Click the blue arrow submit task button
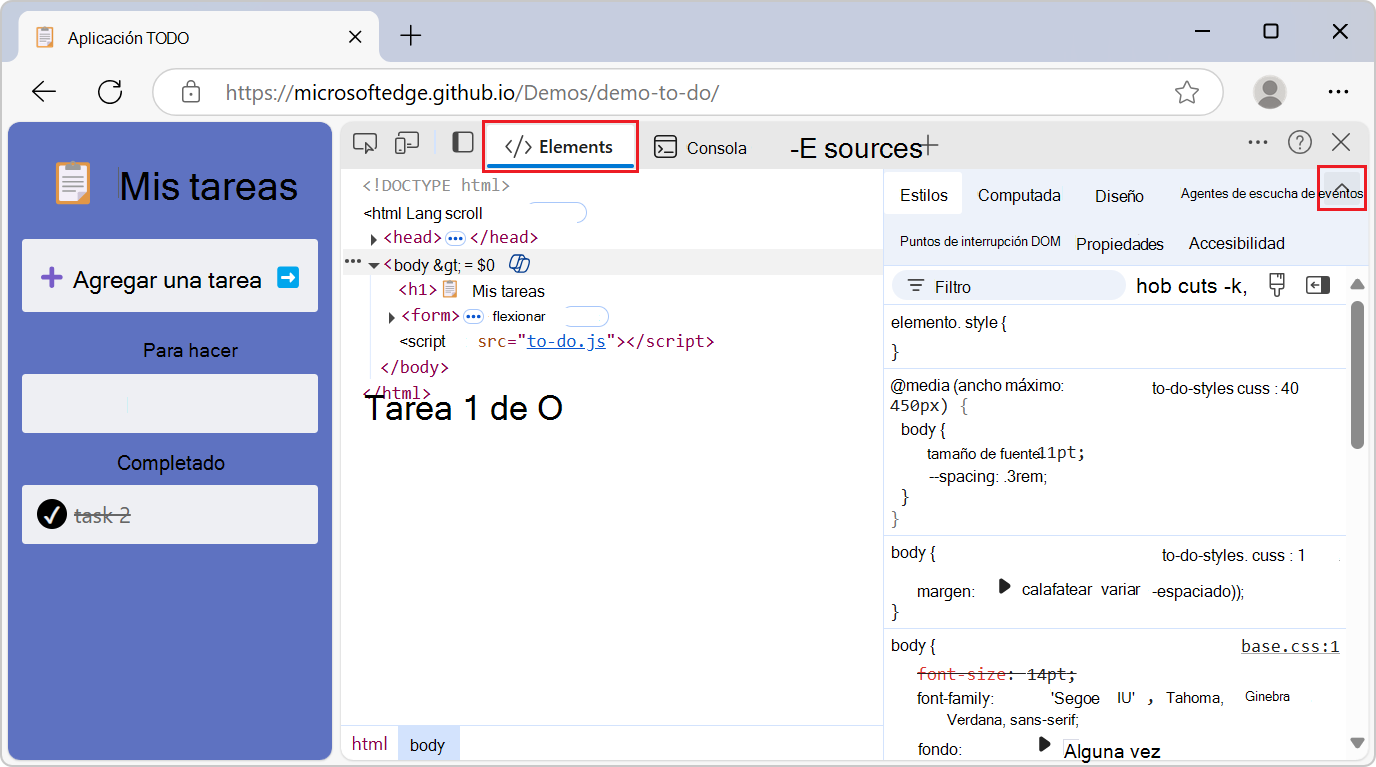Image resolution: width=1376 pixels, height=767 pixels. (288, 277)
